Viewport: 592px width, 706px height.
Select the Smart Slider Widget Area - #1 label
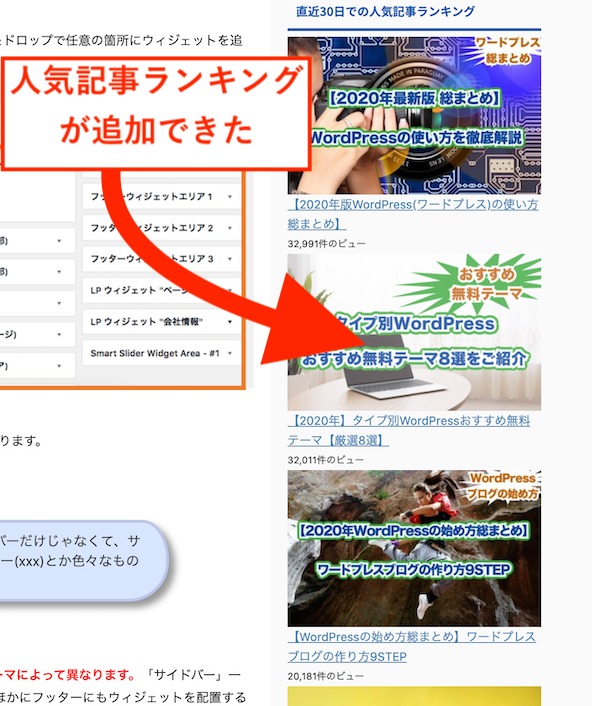tap(155, 353)
